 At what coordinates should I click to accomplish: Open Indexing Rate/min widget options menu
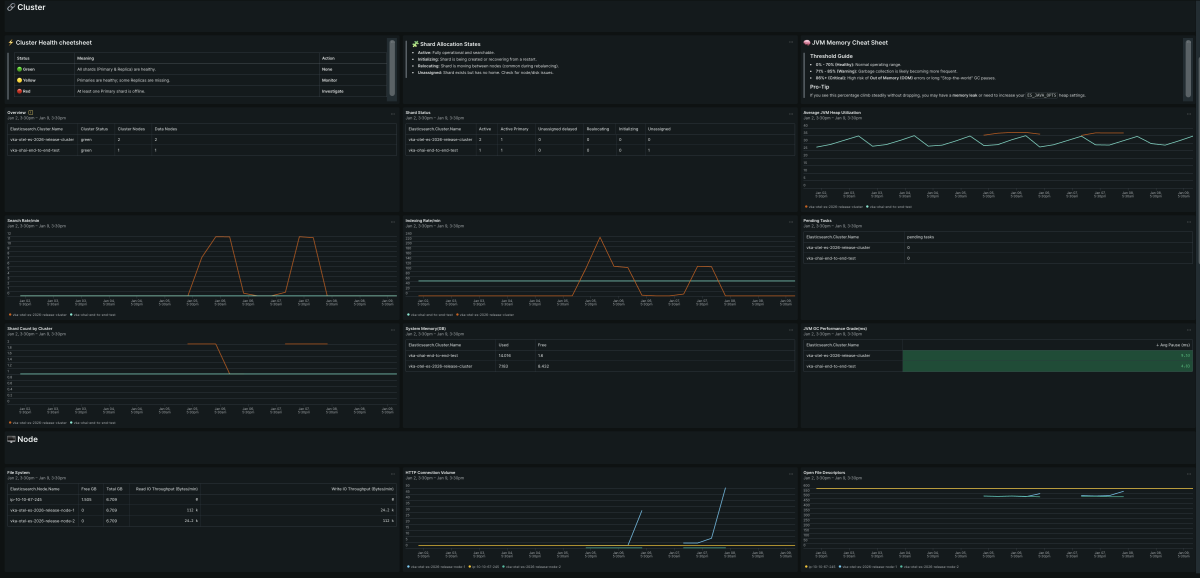click(x=790, y=221)
